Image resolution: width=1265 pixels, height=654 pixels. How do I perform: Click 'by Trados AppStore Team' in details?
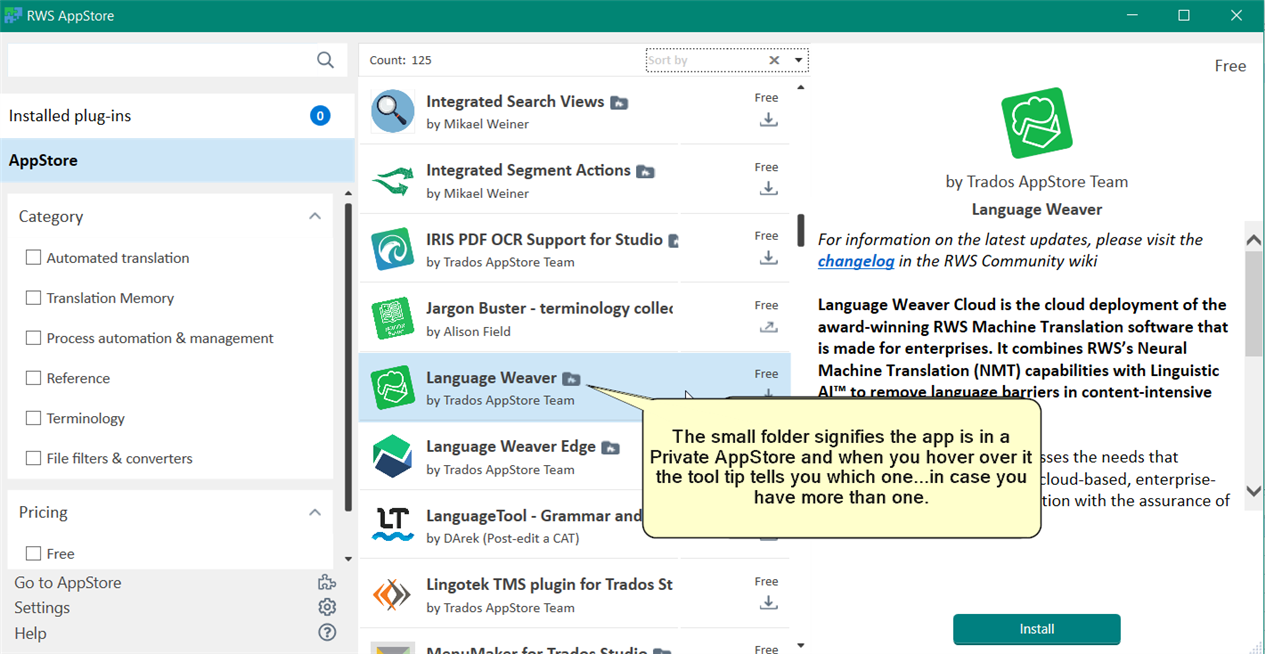click(1037, 182)
